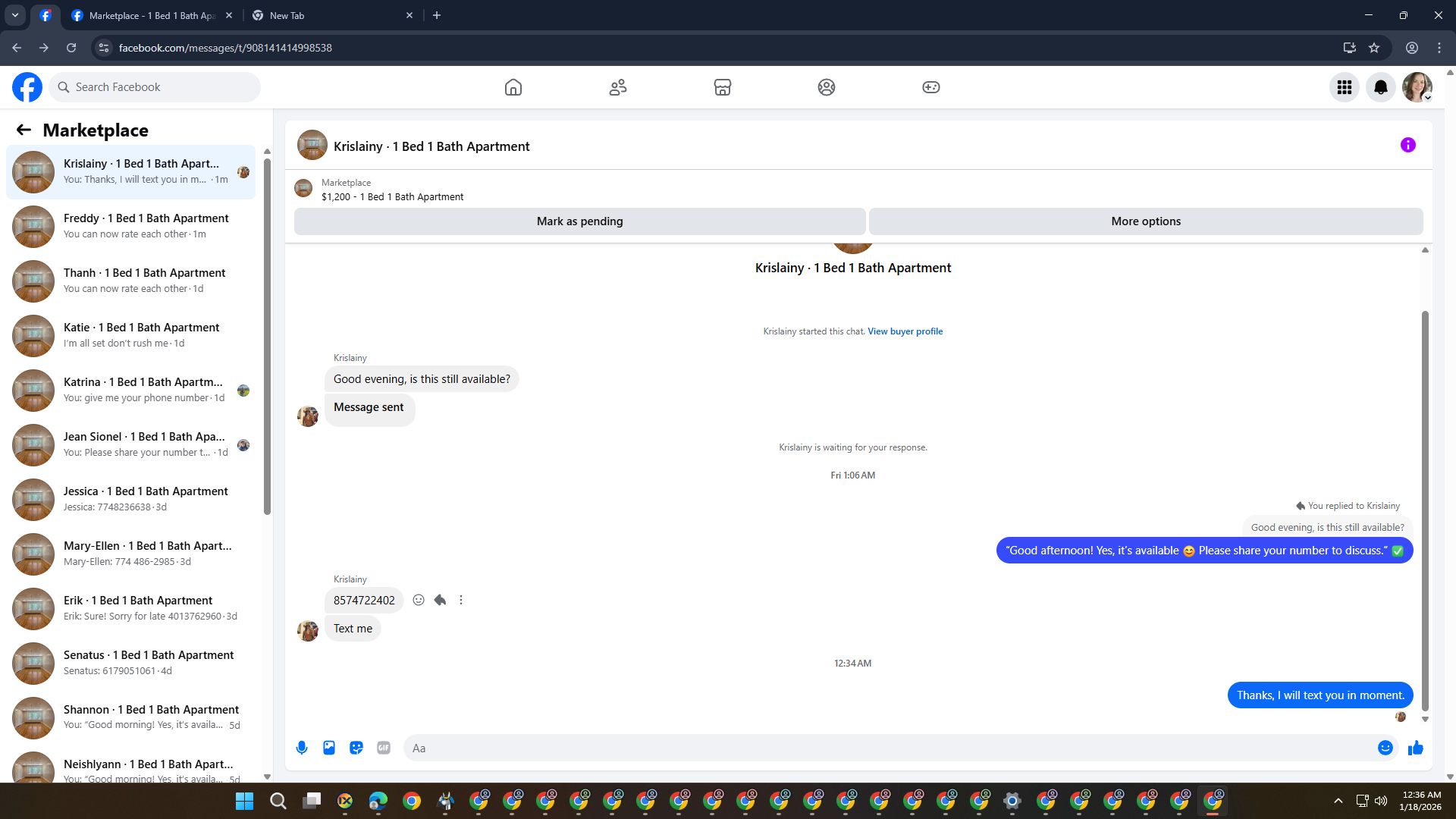Attach a photo with image icon
This screenshot has height=819, width=1456.
click(x=329, y=748)
